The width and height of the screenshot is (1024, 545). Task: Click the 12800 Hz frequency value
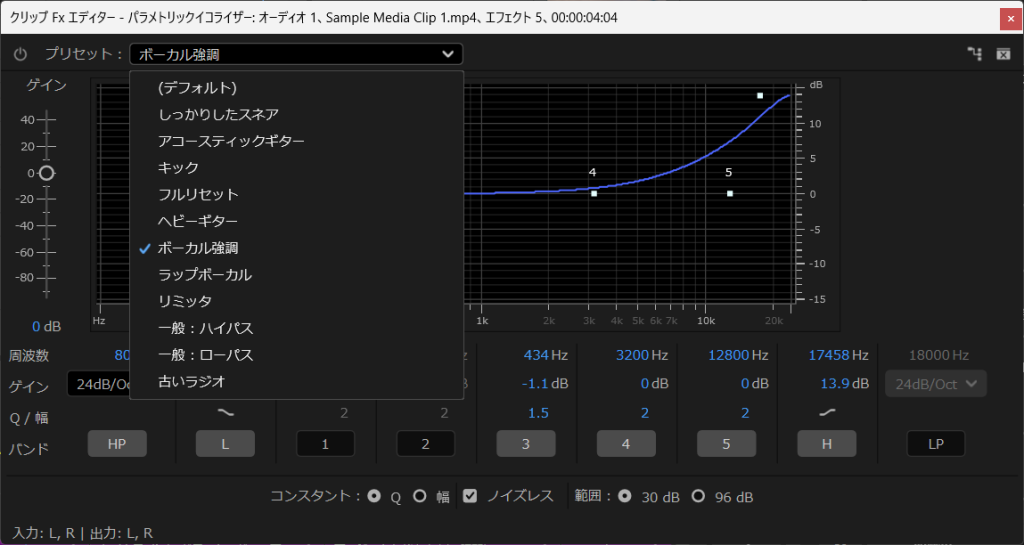point(738,355)
